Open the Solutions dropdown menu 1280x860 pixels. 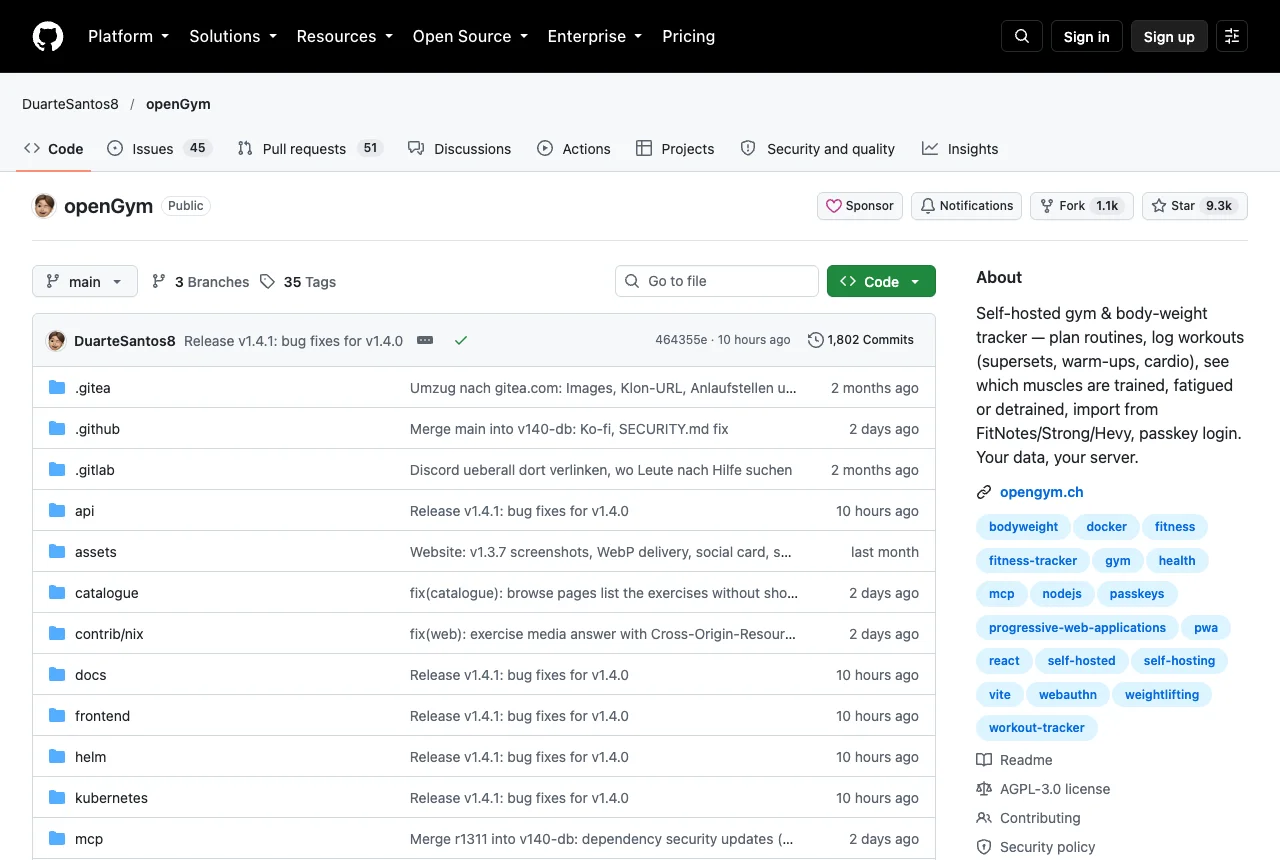[233, 36]
